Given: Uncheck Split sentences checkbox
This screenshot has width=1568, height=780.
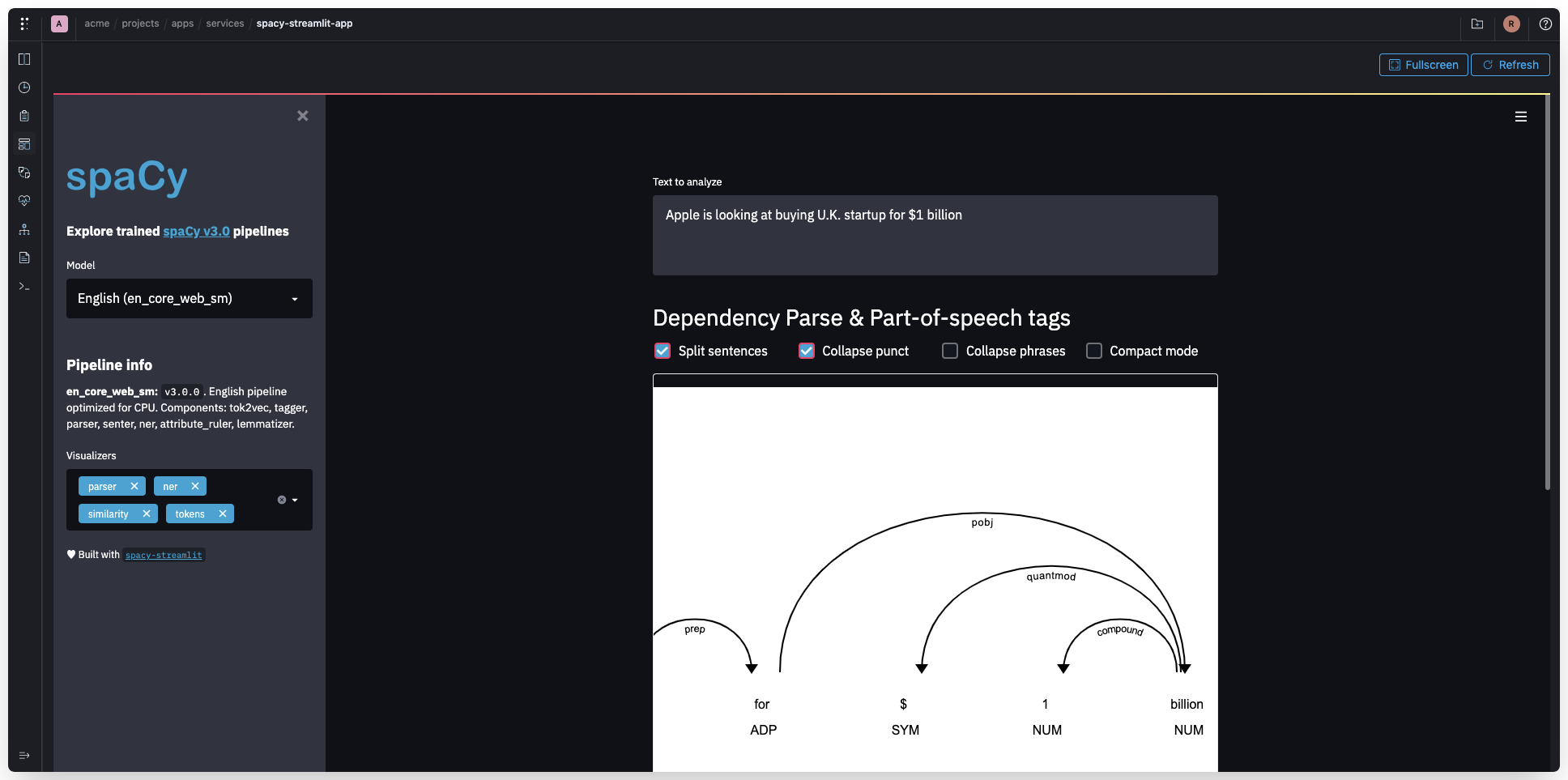Looking at the screenshot, I should (x=663, y=351).
